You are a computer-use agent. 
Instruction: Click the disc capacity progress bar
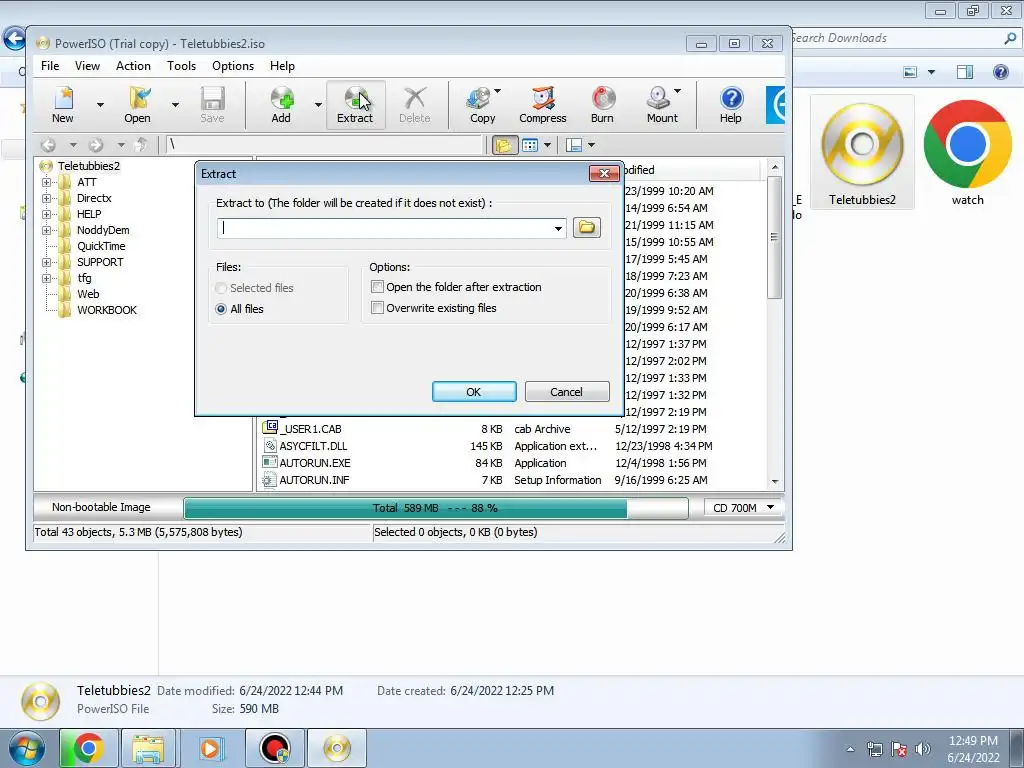436,508
